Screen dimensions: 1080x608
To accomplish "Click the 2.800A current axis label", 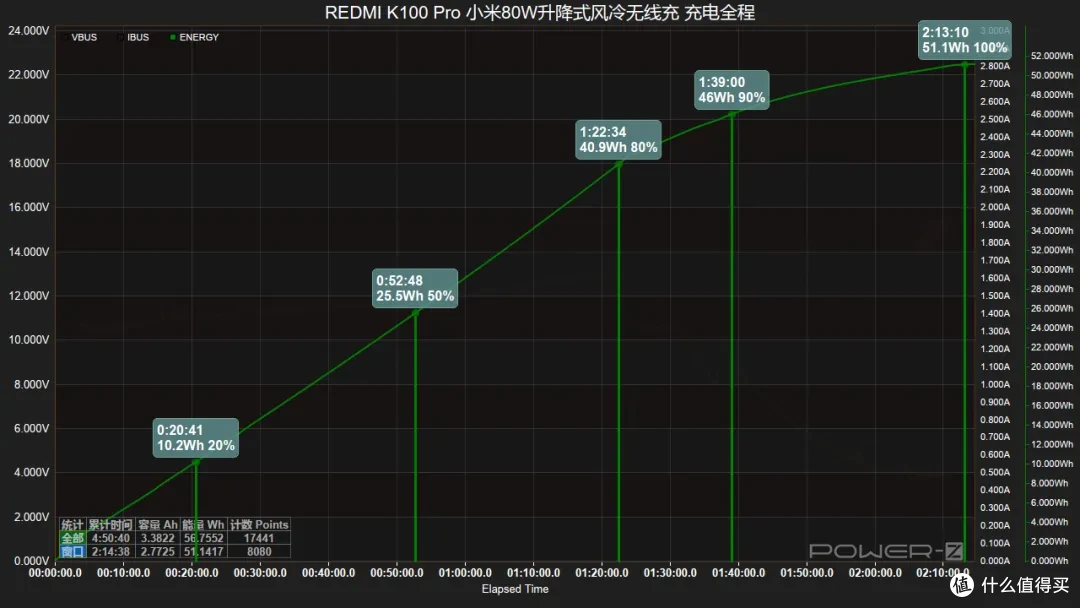I will pos(995,66).
